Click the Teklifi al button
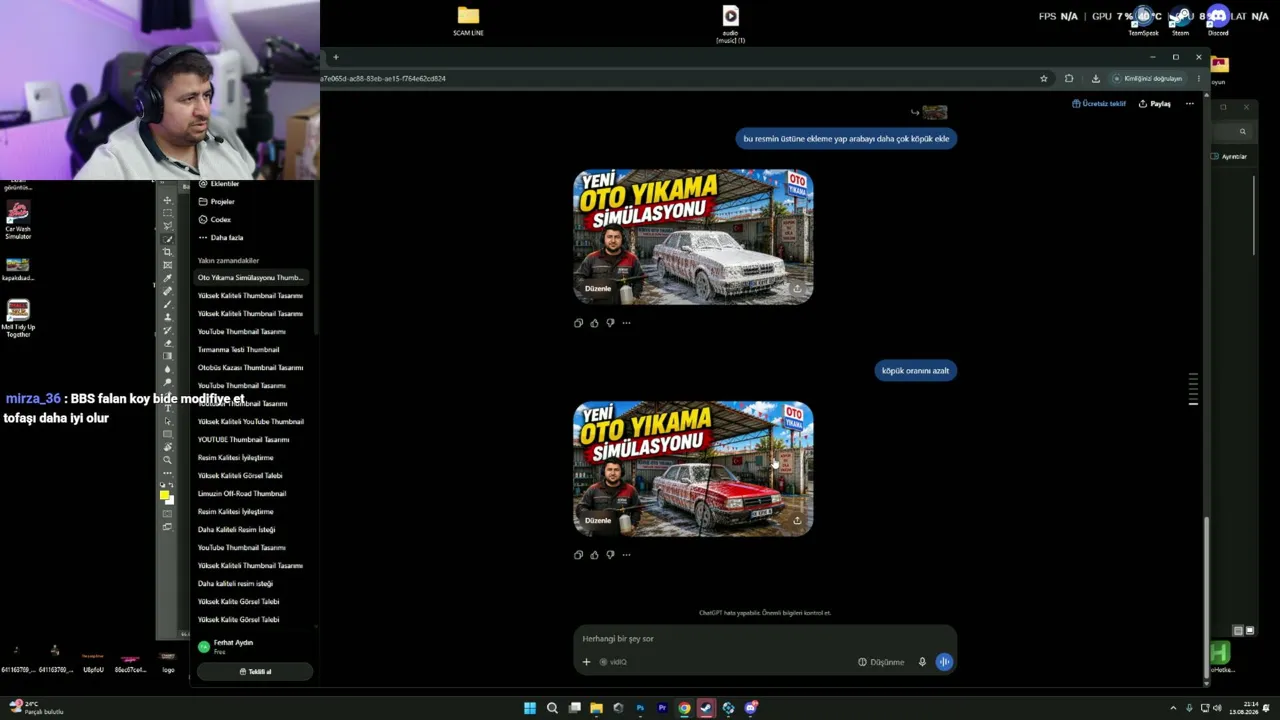This screenshot has width=1280, height=720. (255, 672)
